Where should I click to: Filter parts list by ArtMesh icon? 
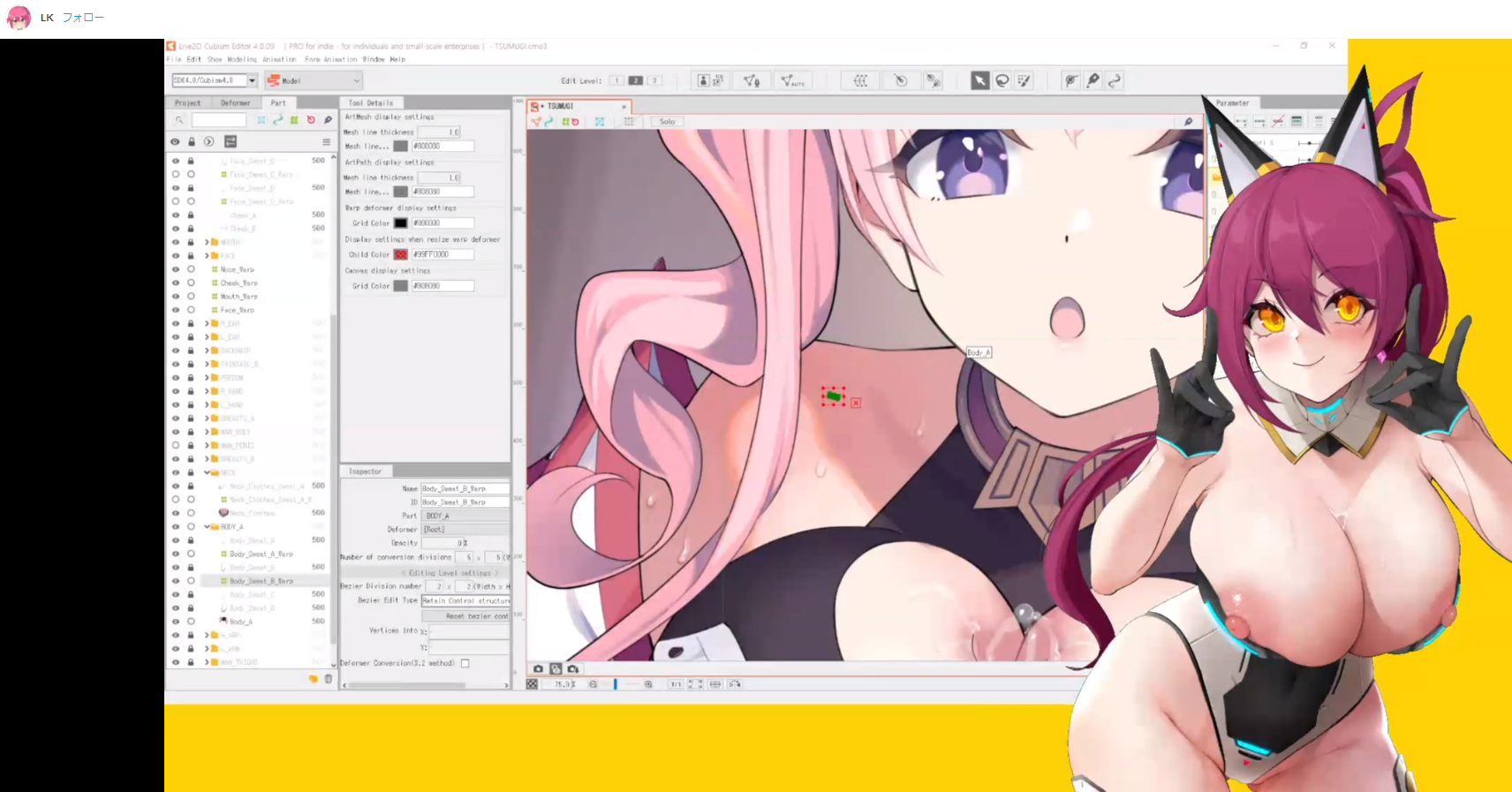[x=261, y=120]
